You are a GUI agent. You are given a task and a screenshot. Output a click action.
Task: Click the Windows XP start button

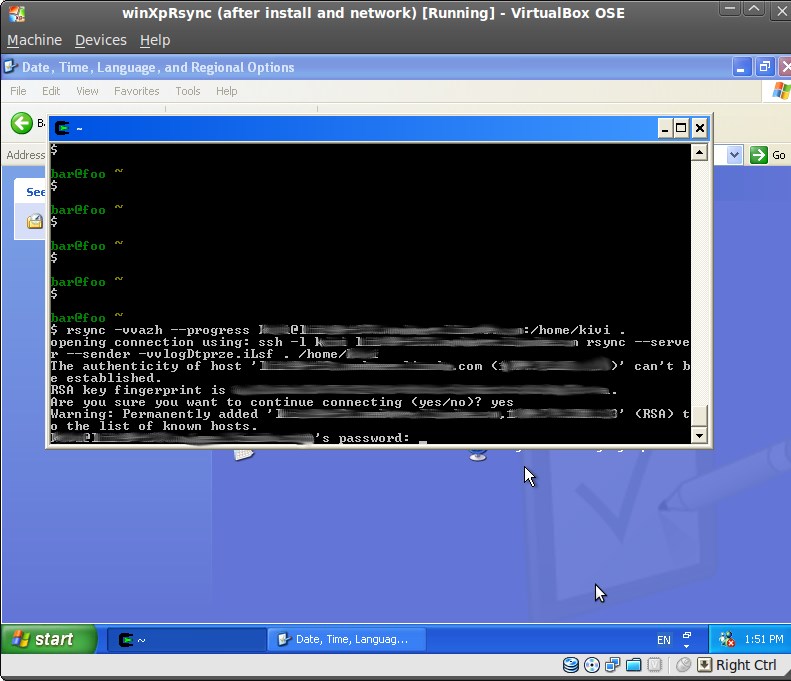(x=48, y=640)
